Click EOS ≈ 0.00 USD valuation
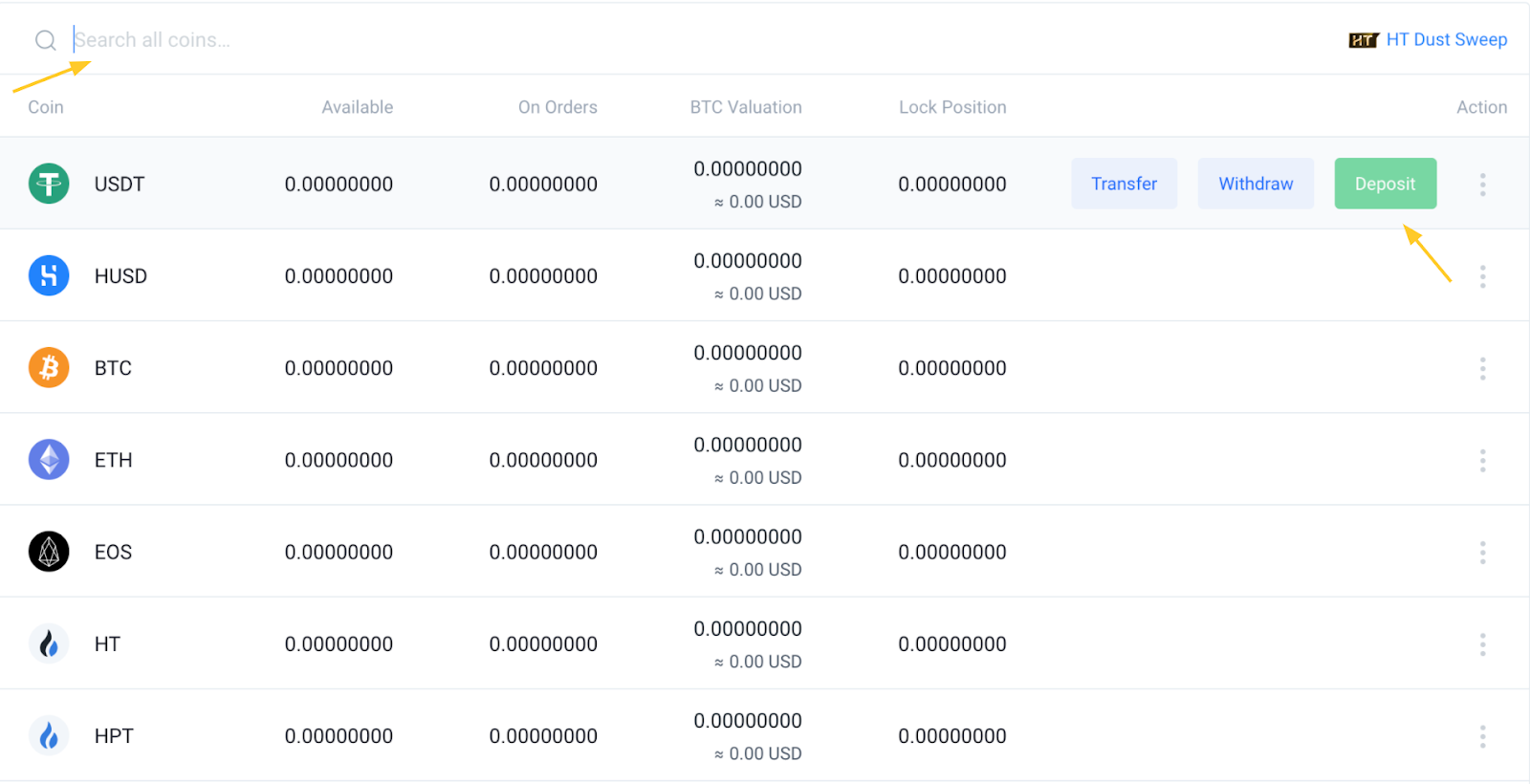This screenshot has height=784, width=1530. pyautogui.click(x=758, y=570)
